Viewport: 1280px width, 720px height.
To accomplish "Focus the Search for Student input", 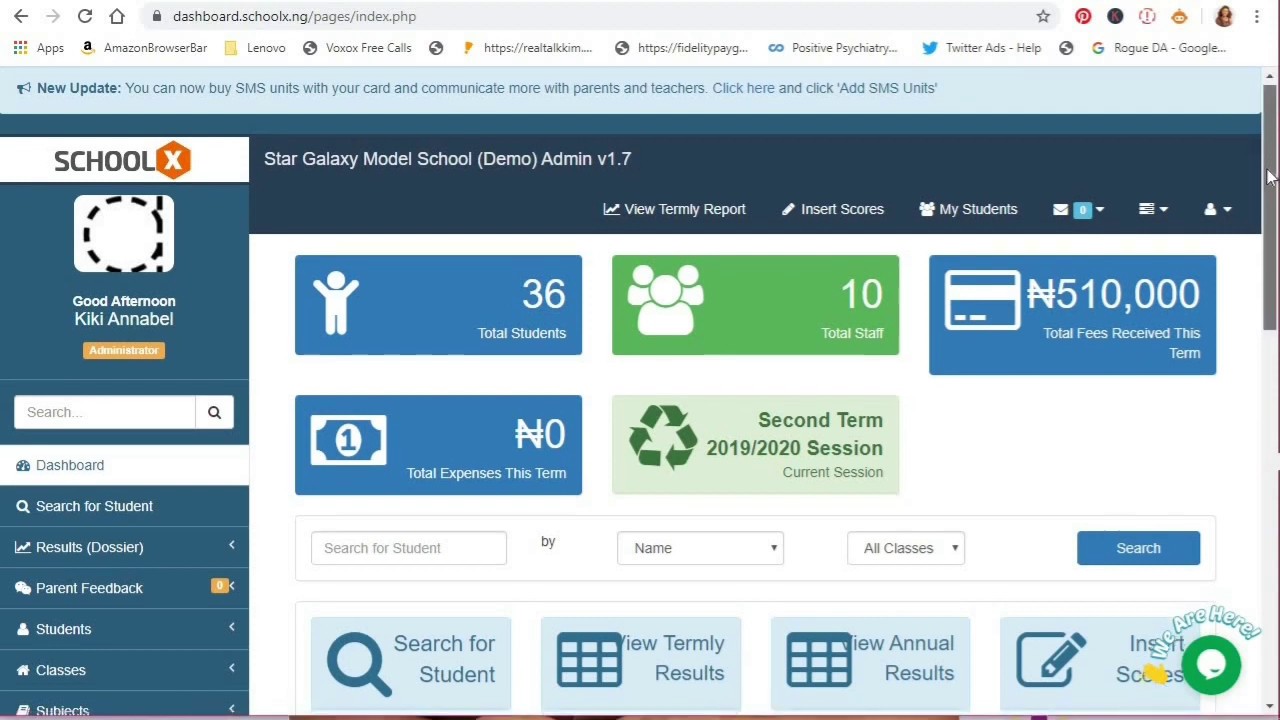I will coord(409,548).
